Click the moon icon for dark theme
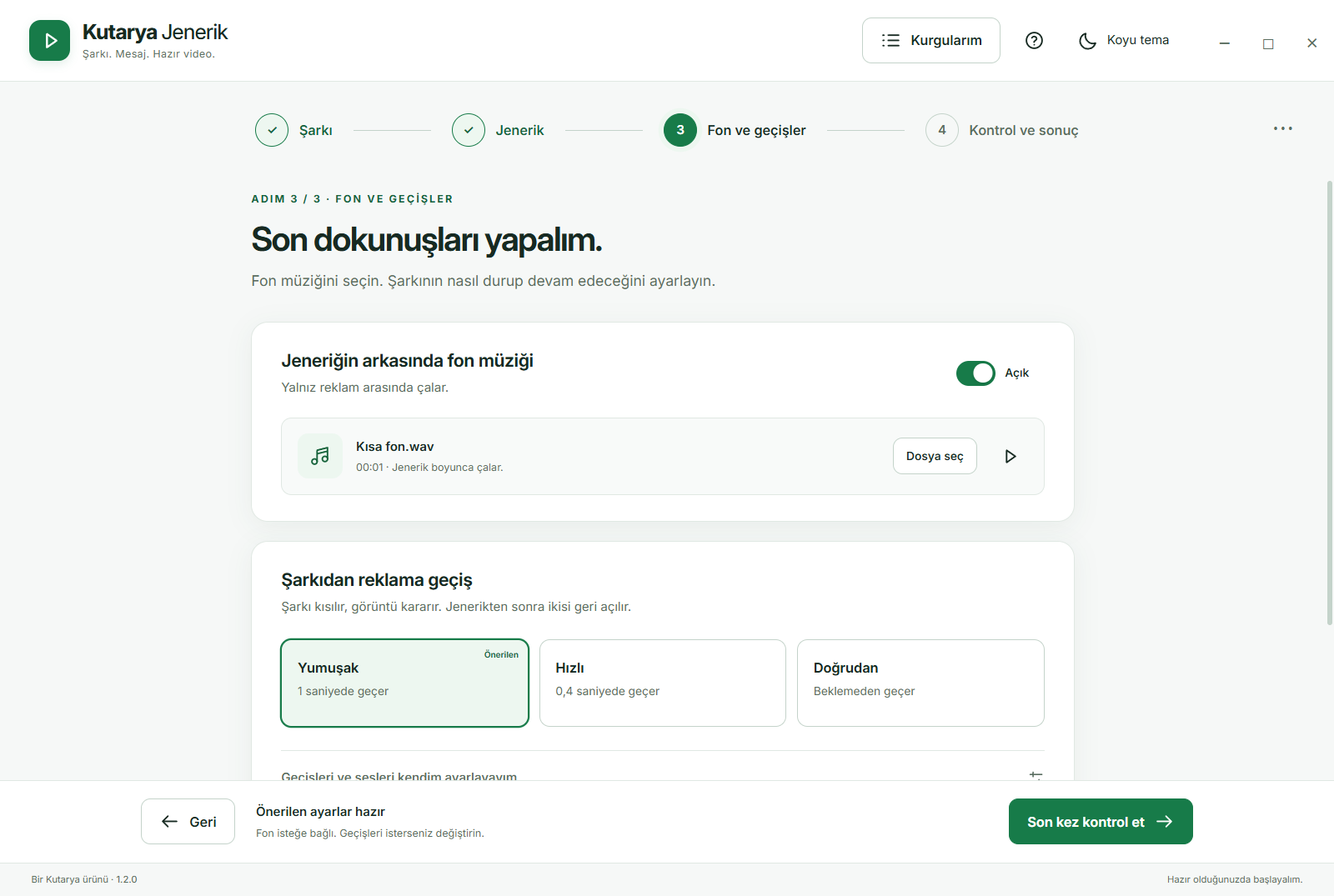 (1087, 41)
